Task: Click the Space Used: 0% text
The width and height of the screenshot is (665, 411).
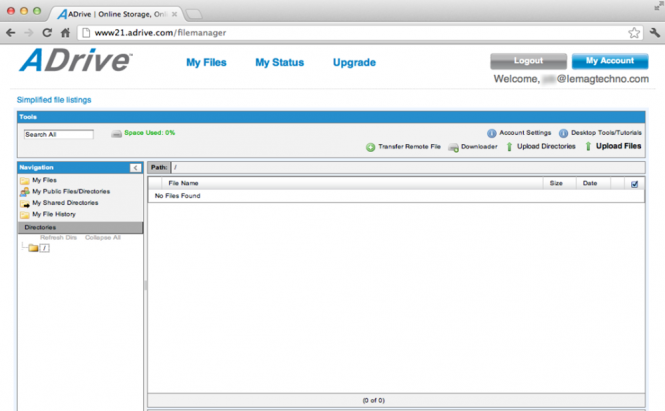Action: pyautogui.click(x=149, y=133)
